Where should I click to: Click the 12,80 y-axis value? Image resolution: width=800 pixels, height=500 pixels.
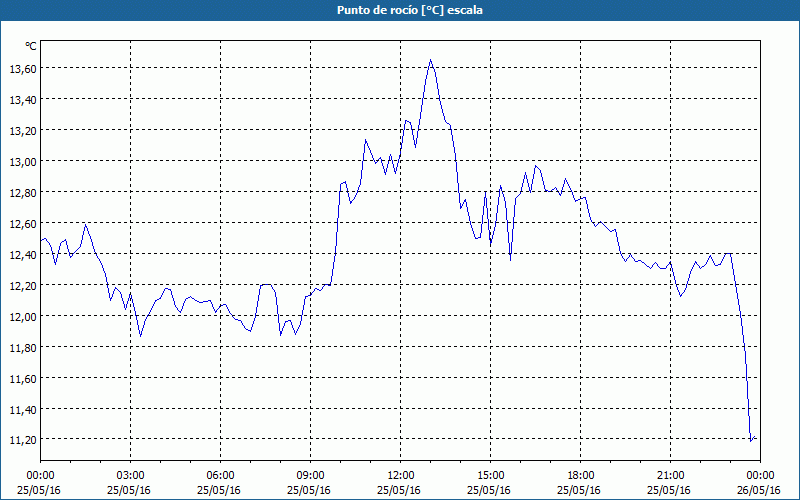(x=22, y=192)
